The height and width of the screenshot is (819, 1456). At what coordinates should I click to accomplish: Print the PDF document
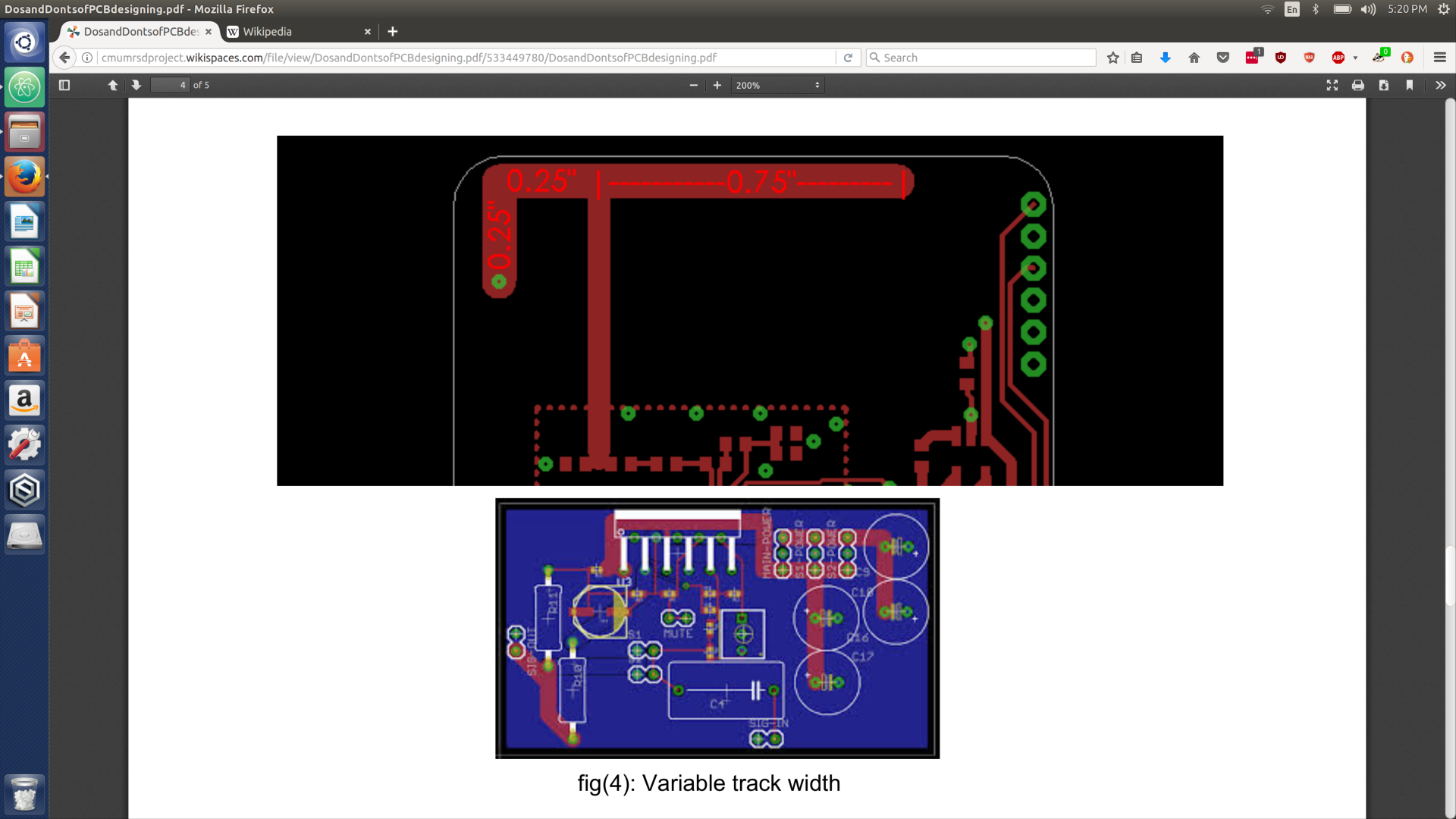pos(1357,85)
